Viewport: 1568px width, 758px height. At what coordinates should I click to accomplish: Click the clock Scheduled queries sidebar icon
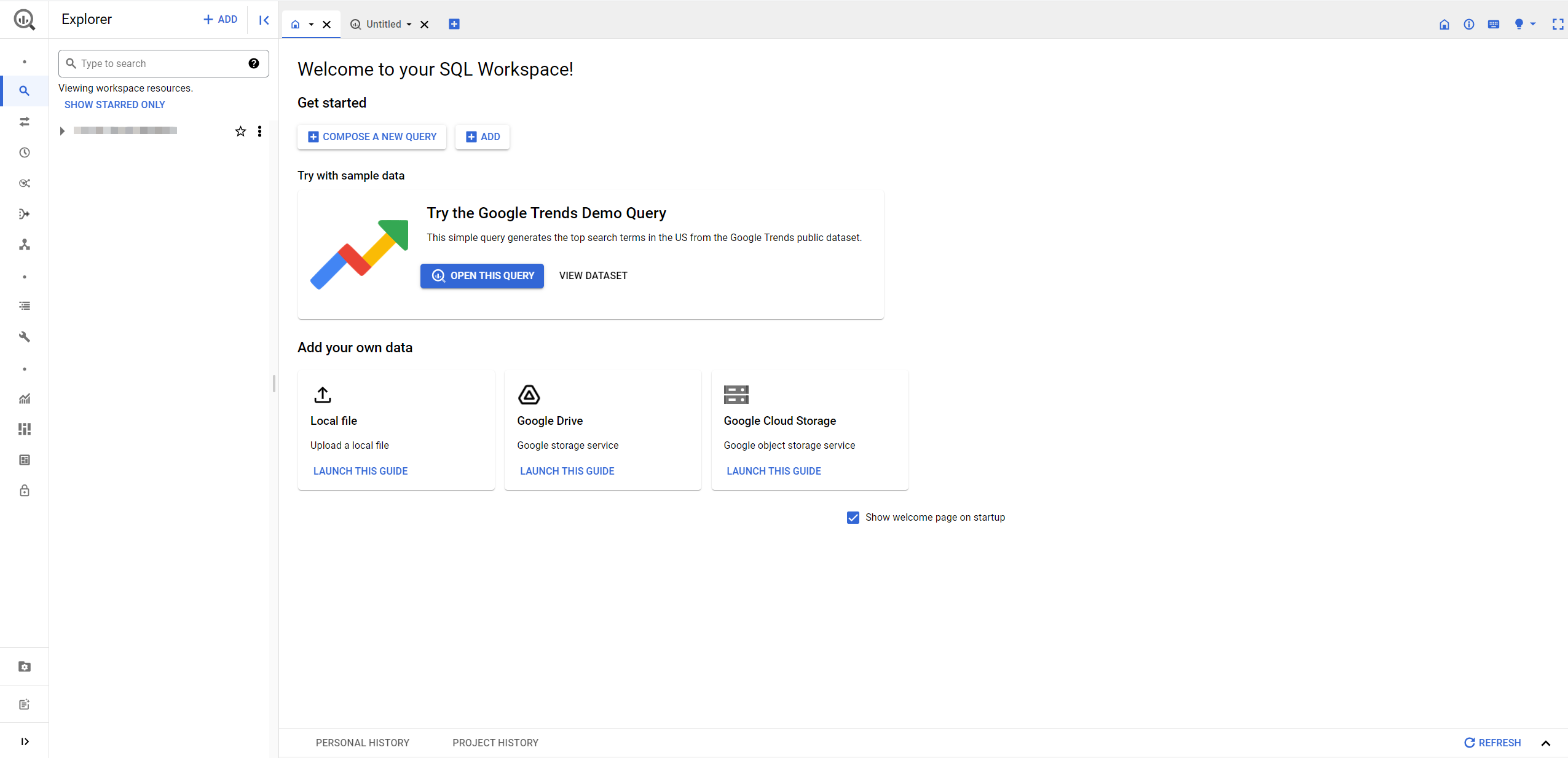click(25, 152)
